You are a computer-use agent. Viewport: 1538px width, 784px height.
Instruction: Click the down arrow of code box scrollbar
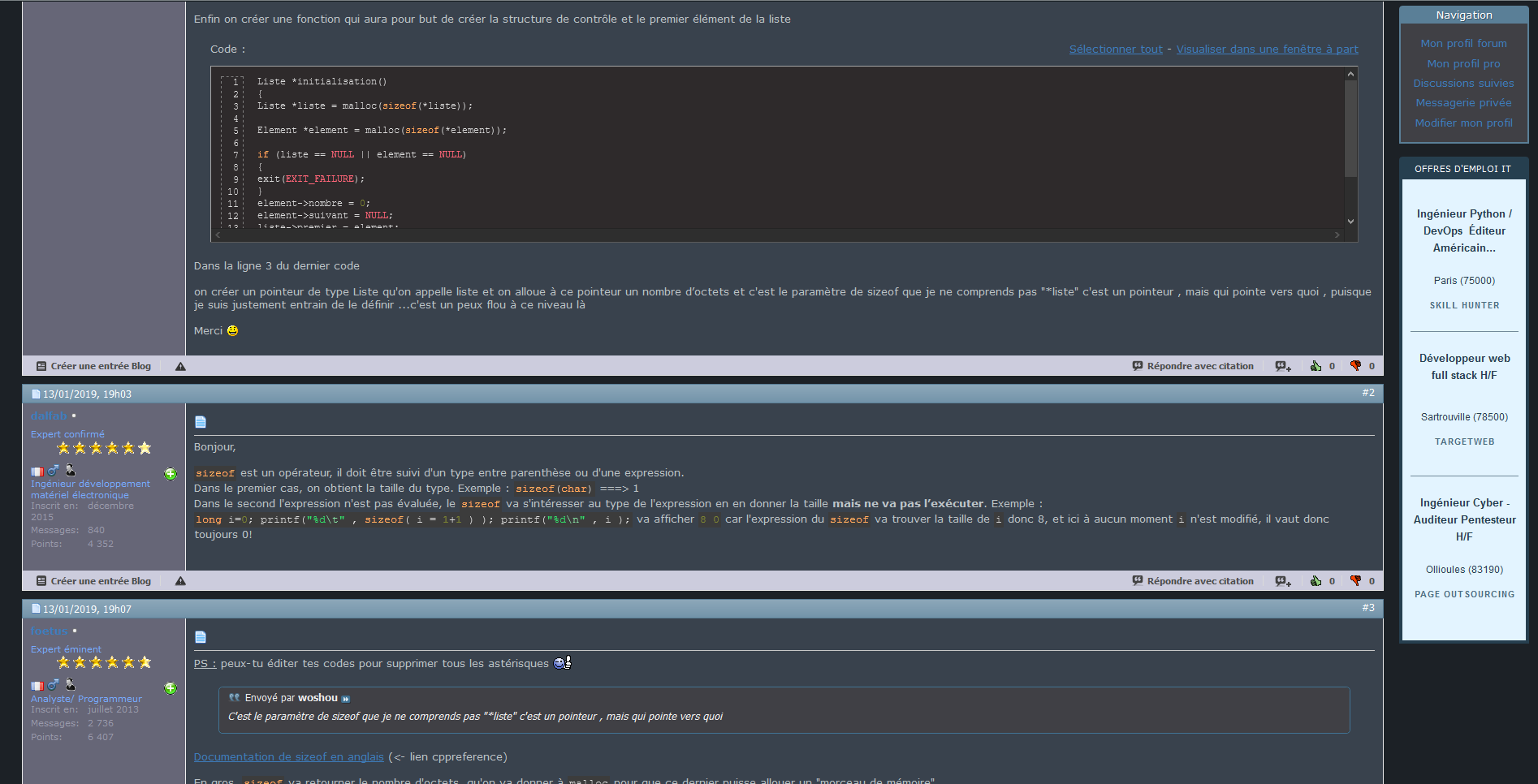point(1351,222)
